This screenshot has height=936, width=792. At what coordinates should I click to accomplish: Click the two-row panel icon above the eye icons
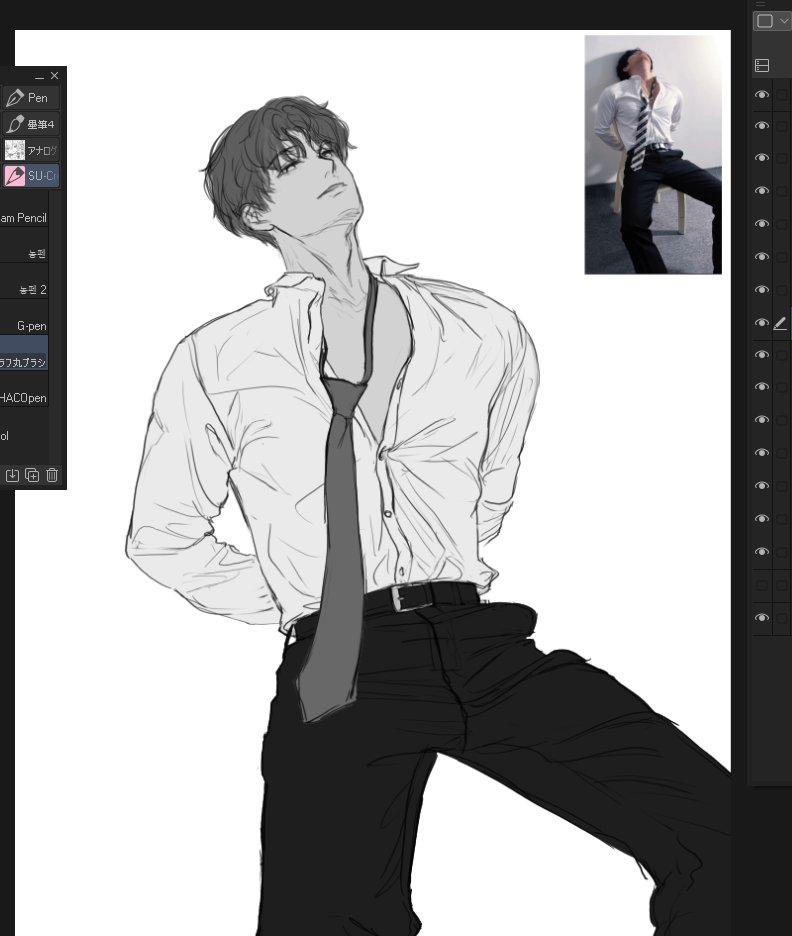click(x=762, y=65)
